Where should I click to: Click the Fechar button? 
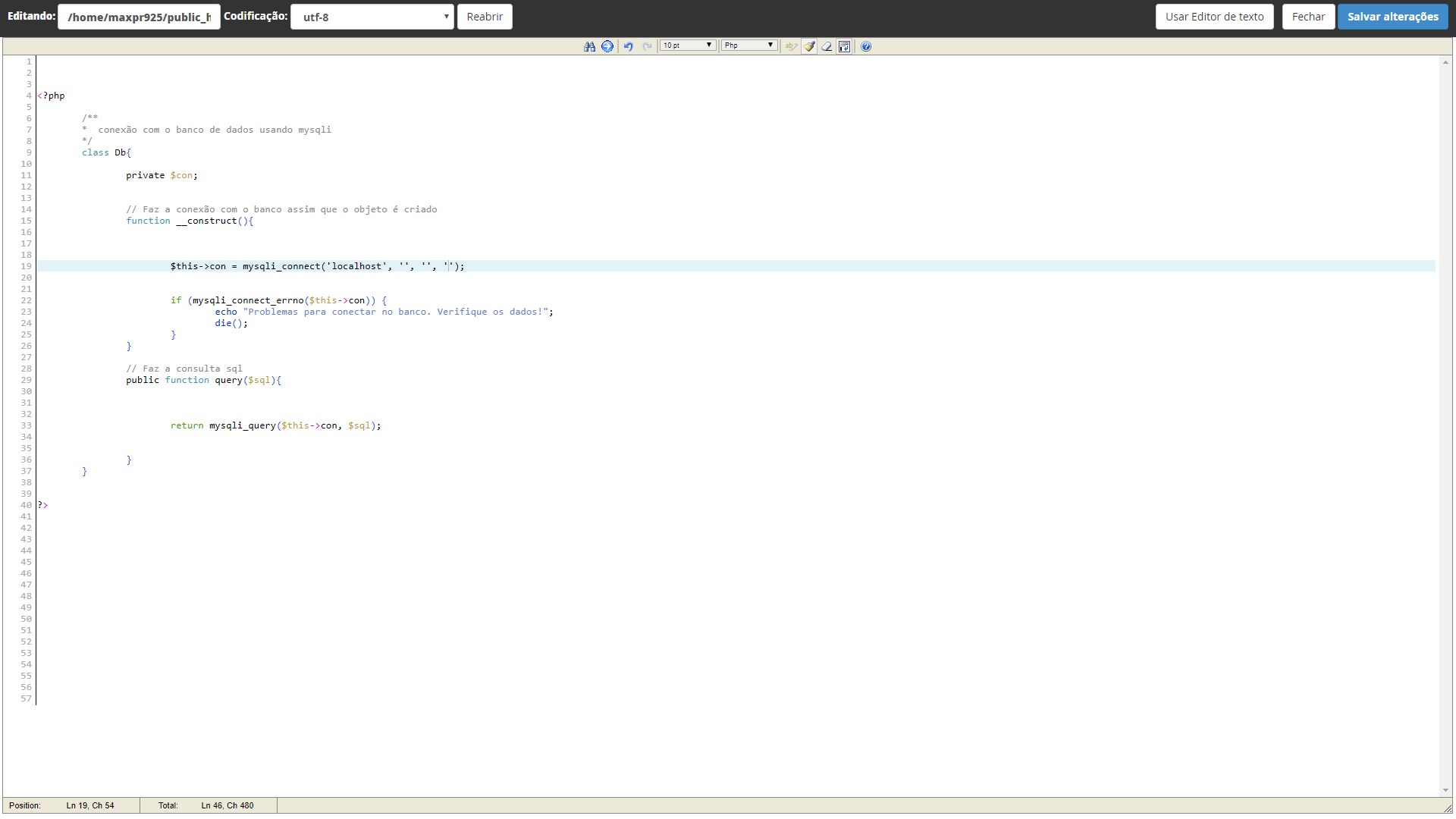[1308, 17]
